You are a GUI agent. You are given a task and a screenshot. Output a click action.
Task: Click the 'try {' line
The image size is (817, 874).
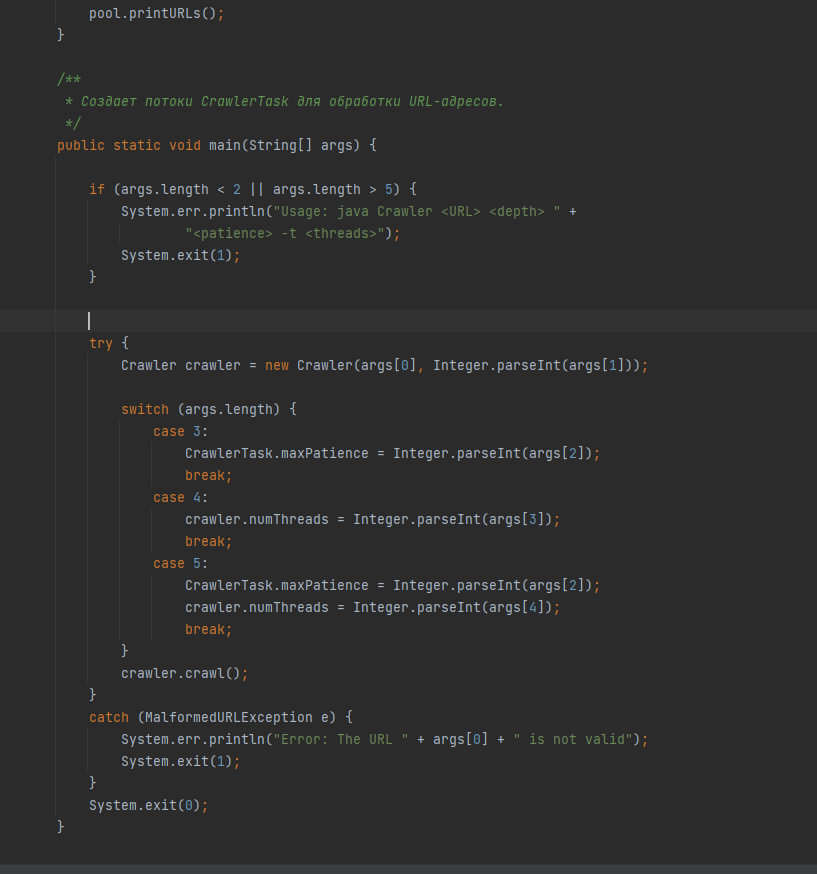(109, 343)
